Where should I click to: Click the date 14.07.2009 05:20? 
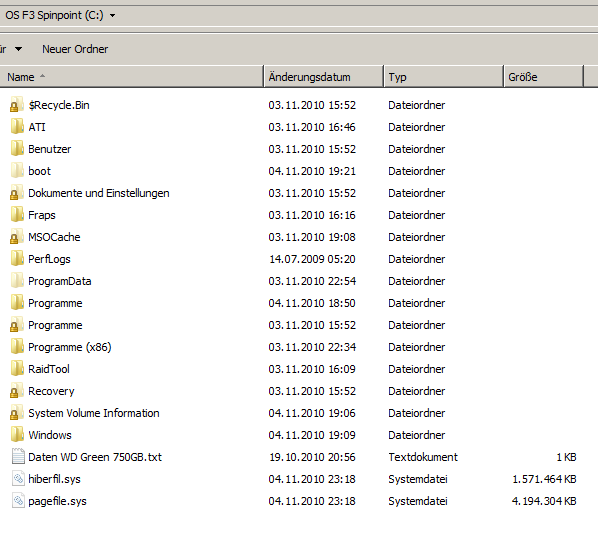tap(312, 259)
